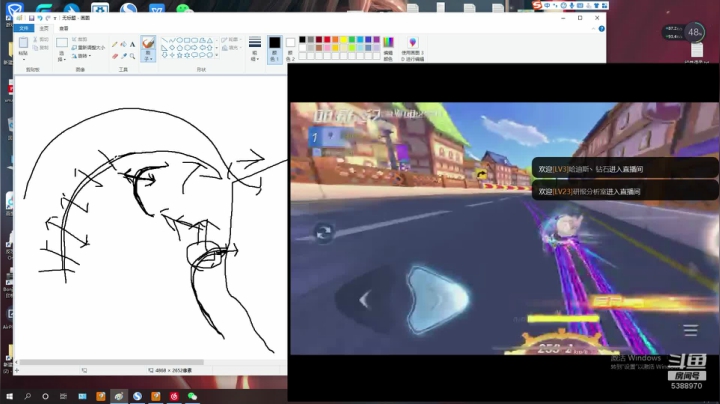Choose the Oval shape
This screenshot has width=720, height=404.
[180, 40]
